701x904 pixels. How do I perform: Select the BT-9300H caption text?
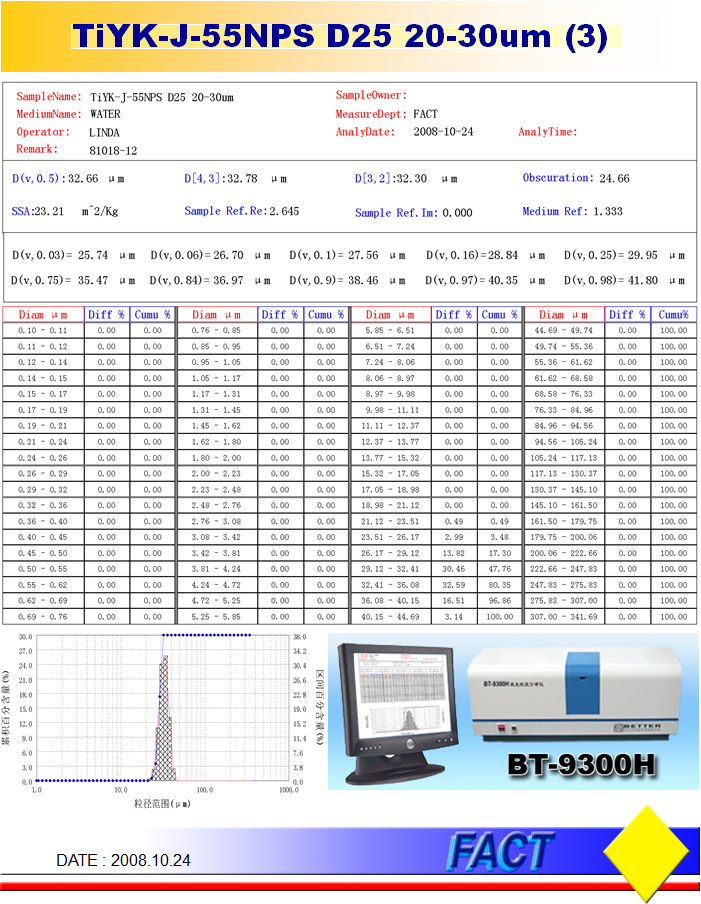581,765
